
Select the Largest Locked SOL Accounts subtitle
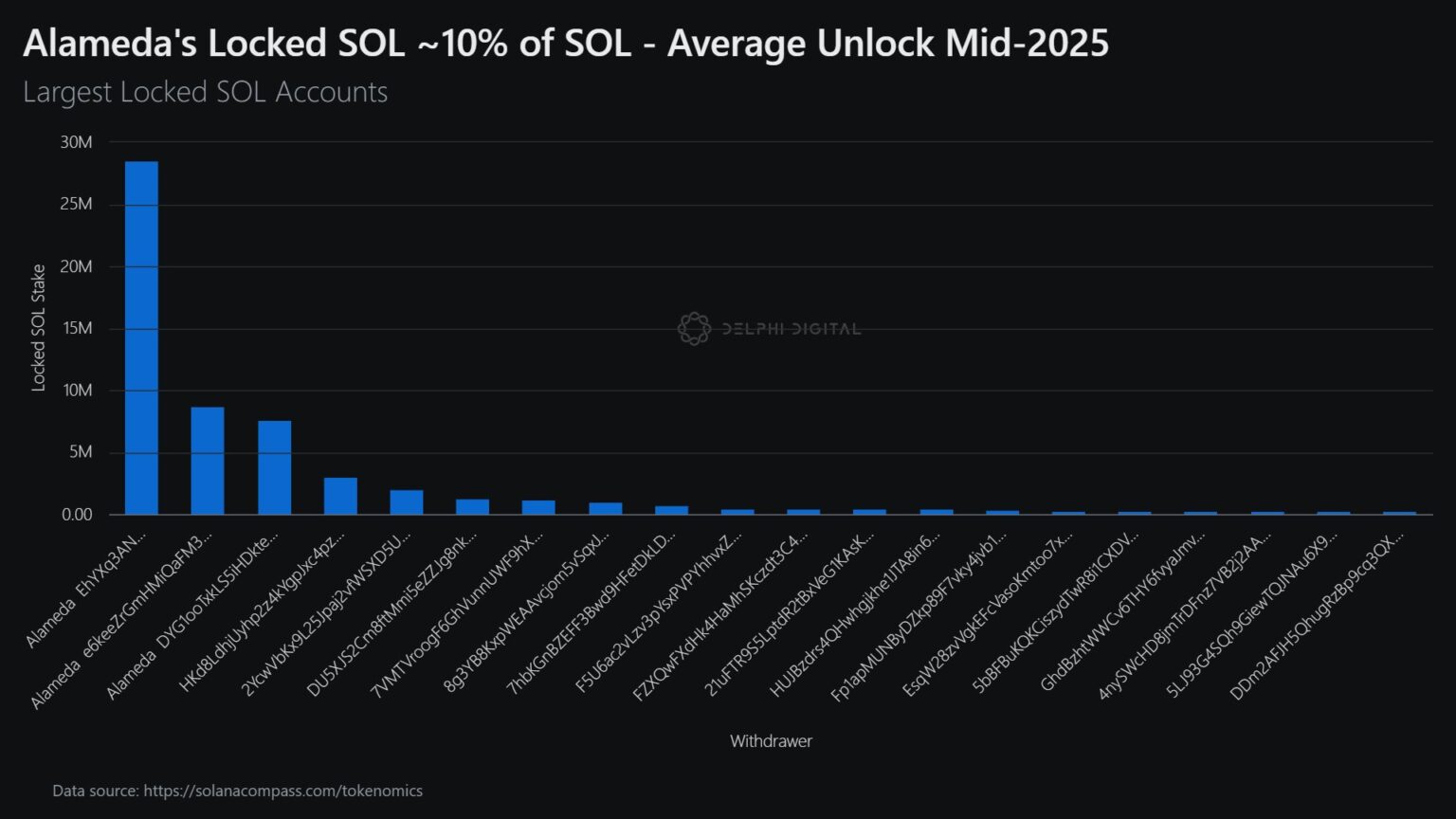click(x=205, y=92)
